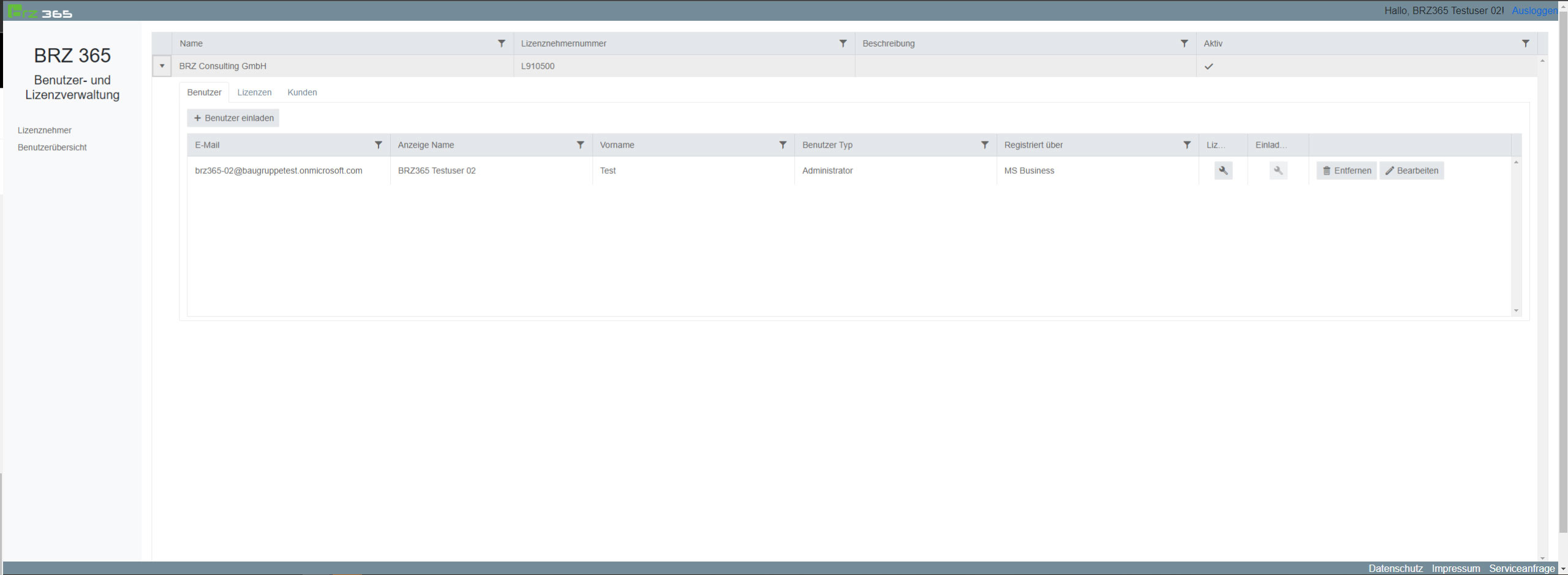Open the Anzeige Name filter dropdown
The width and height of the screenshot is (1568, 575).
coord(580,145)
